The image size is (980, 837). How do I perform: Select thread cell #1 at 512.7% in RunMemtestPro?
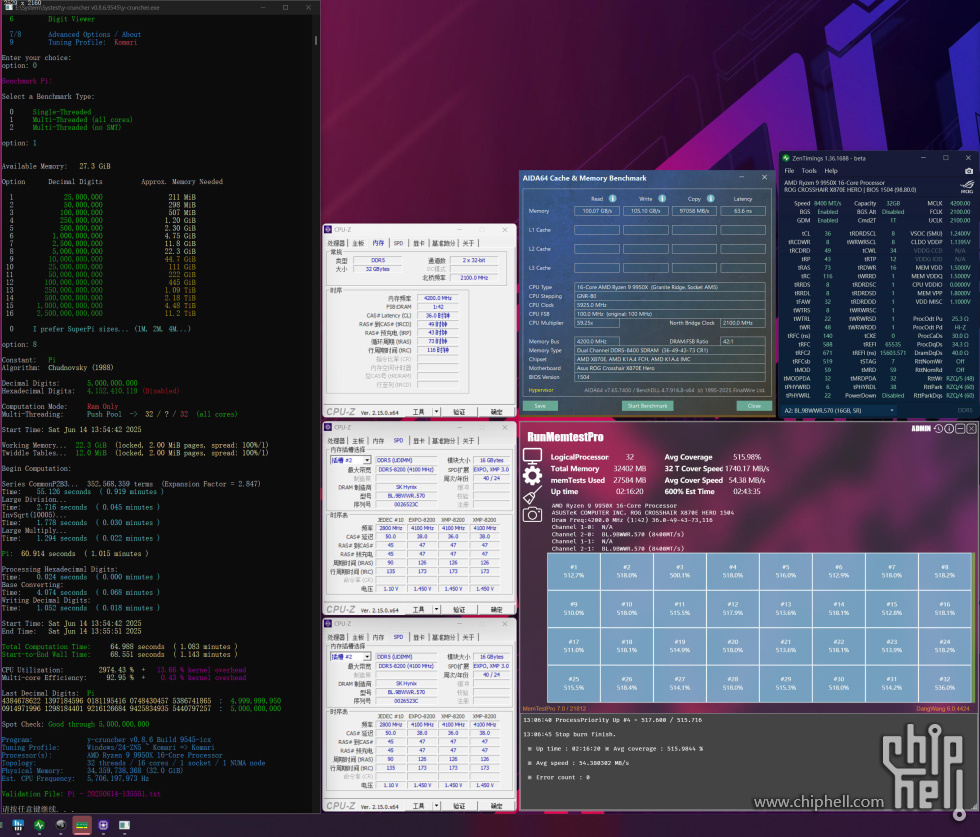click(574, 571)
